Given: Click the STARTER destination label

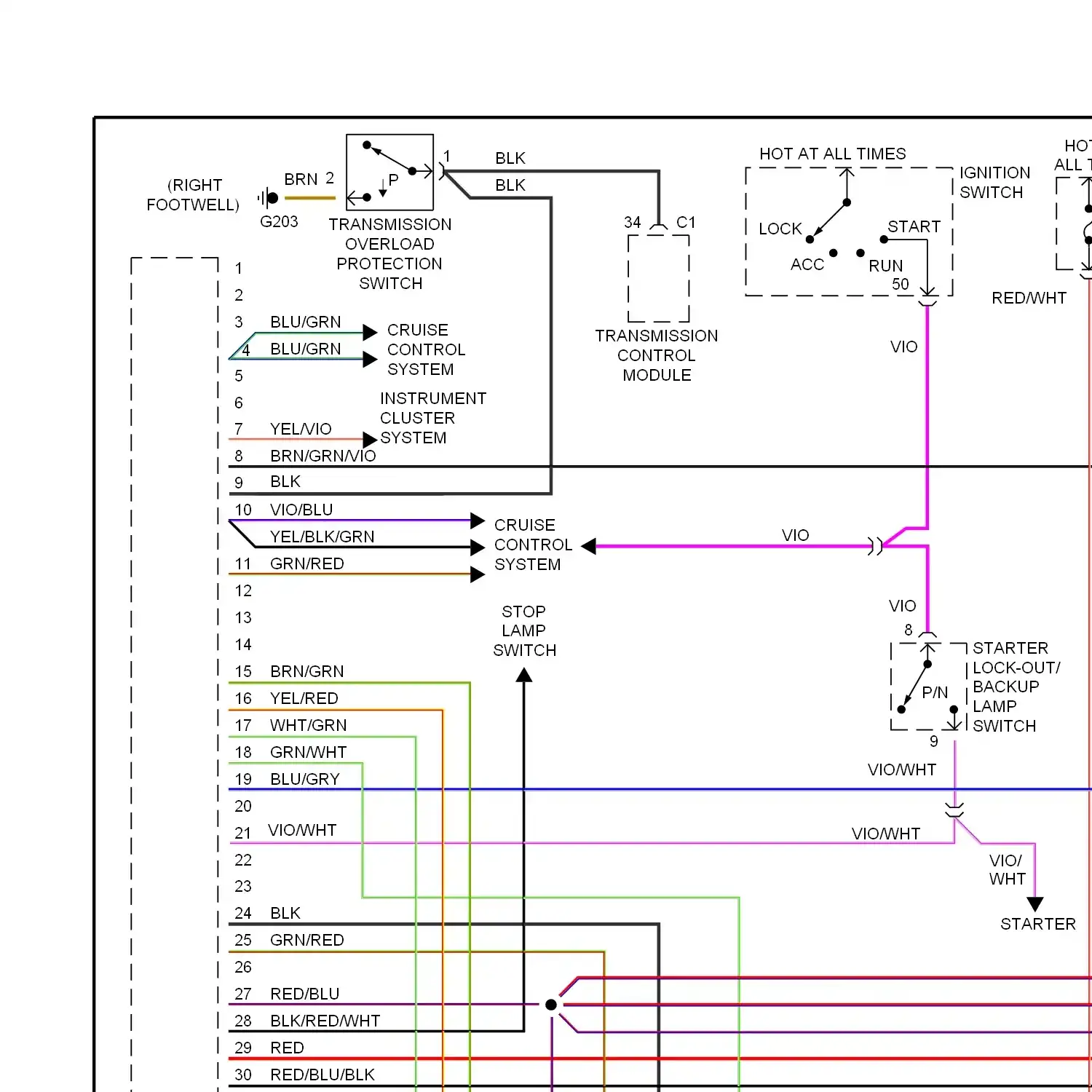Looking at the screenshot, I should [x=1038, y=924].
